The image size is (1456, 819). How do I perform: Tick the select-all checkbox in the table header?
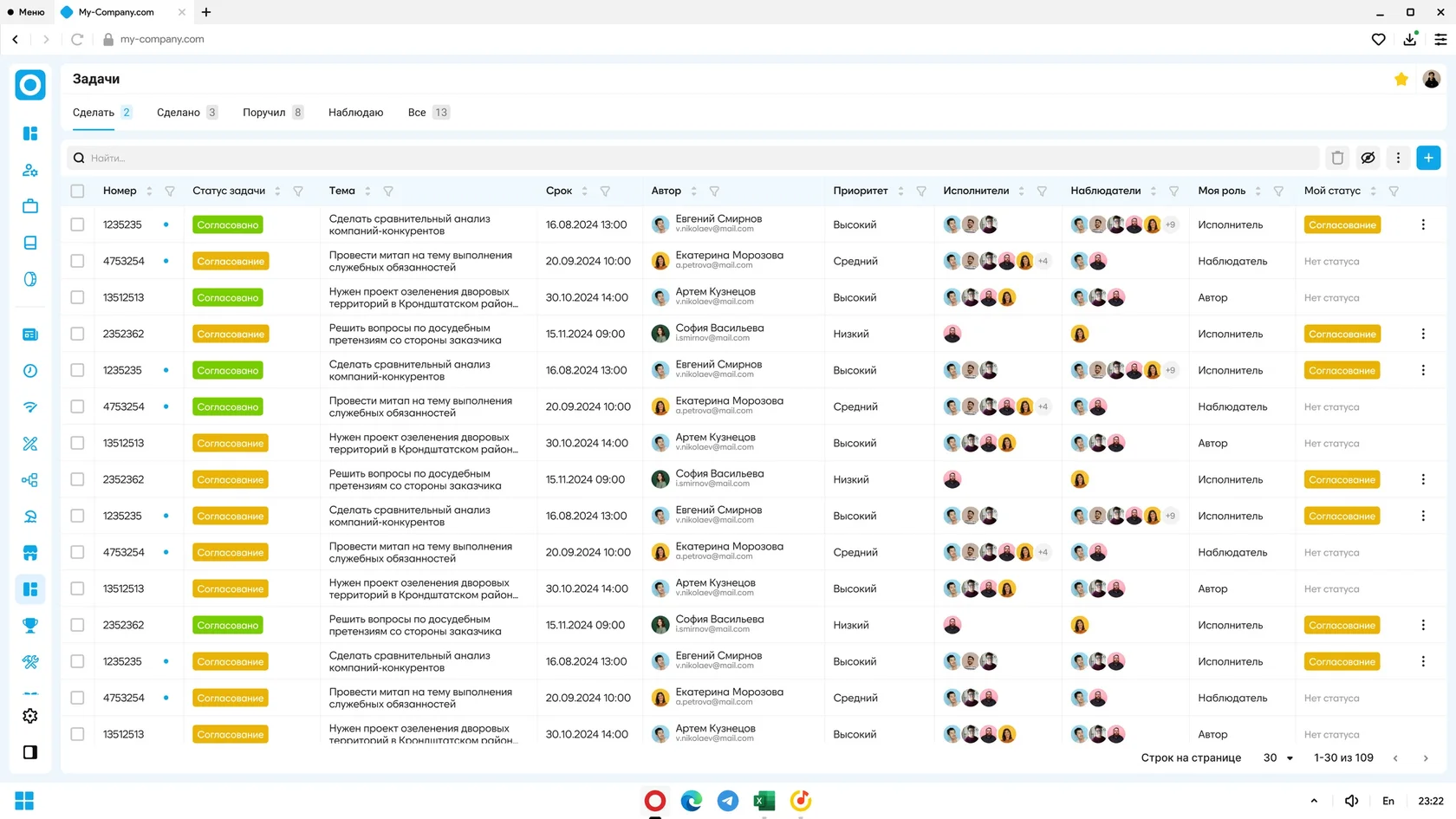77,191
